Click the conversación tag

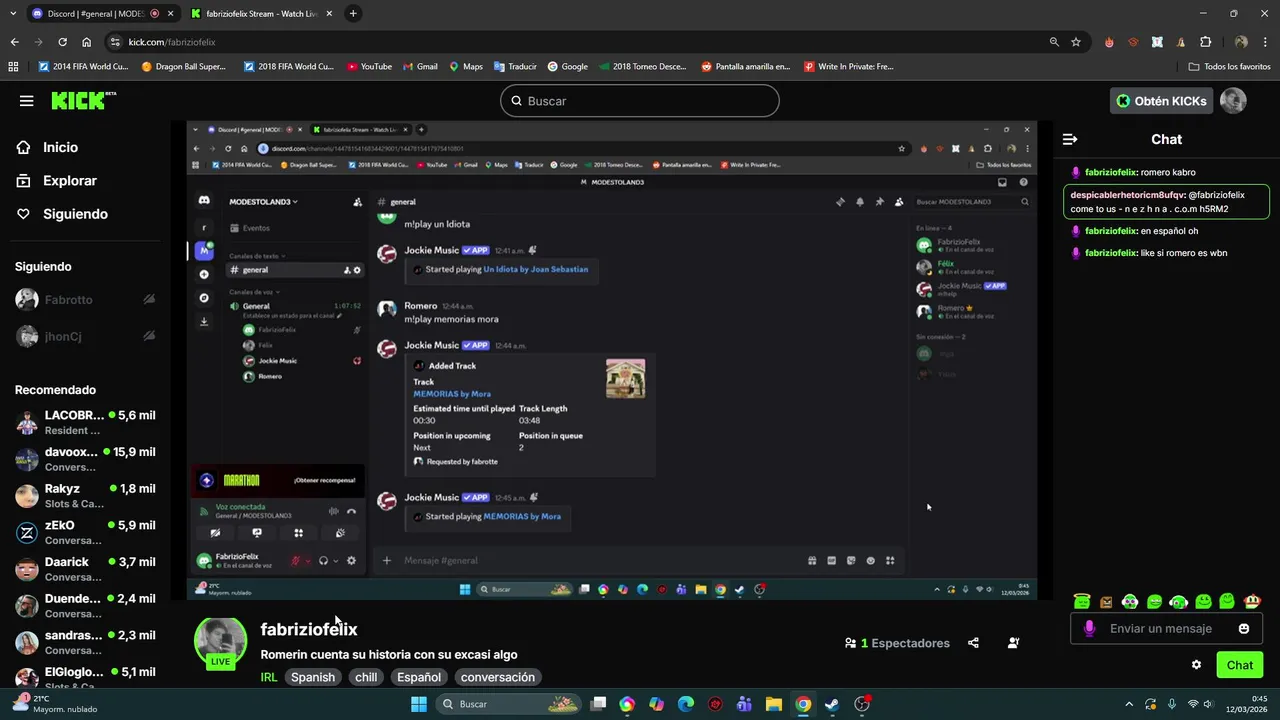click(x=498, y=677)
